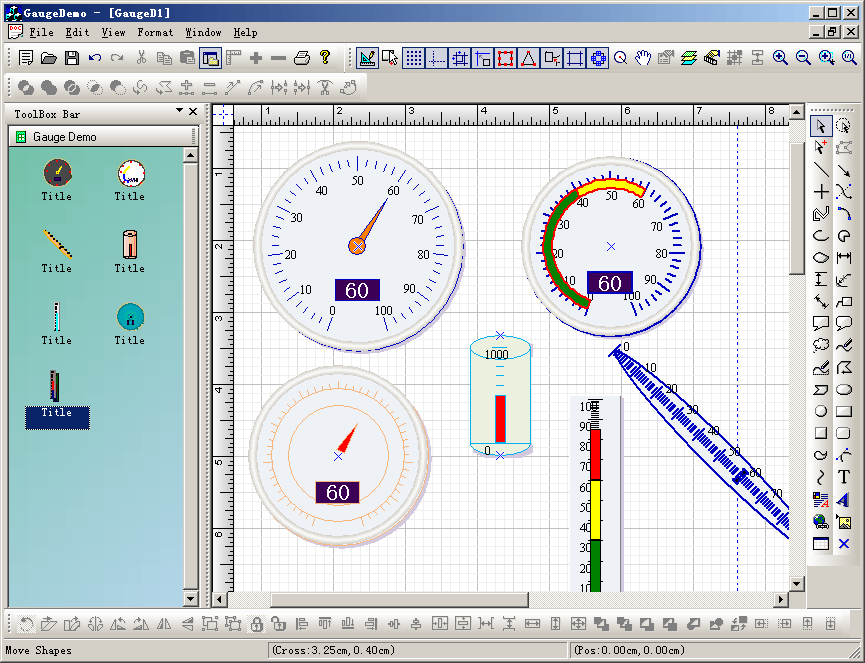
Task: Click the right arrow of the horizontal scrollbar
Action: pyautogui.click(x=783, y=599)
